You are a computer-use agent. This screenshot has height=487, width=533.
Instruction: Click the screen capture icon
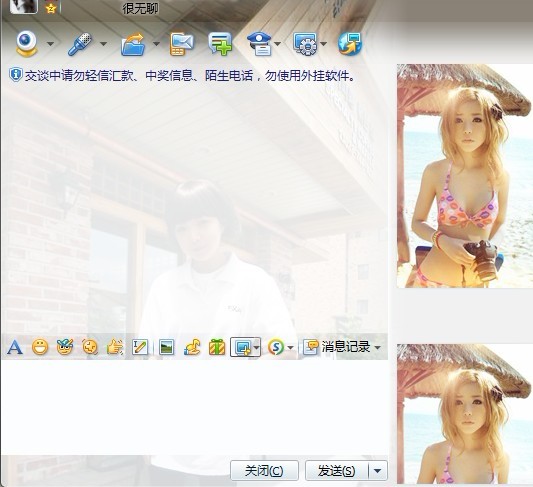point(242,347)
